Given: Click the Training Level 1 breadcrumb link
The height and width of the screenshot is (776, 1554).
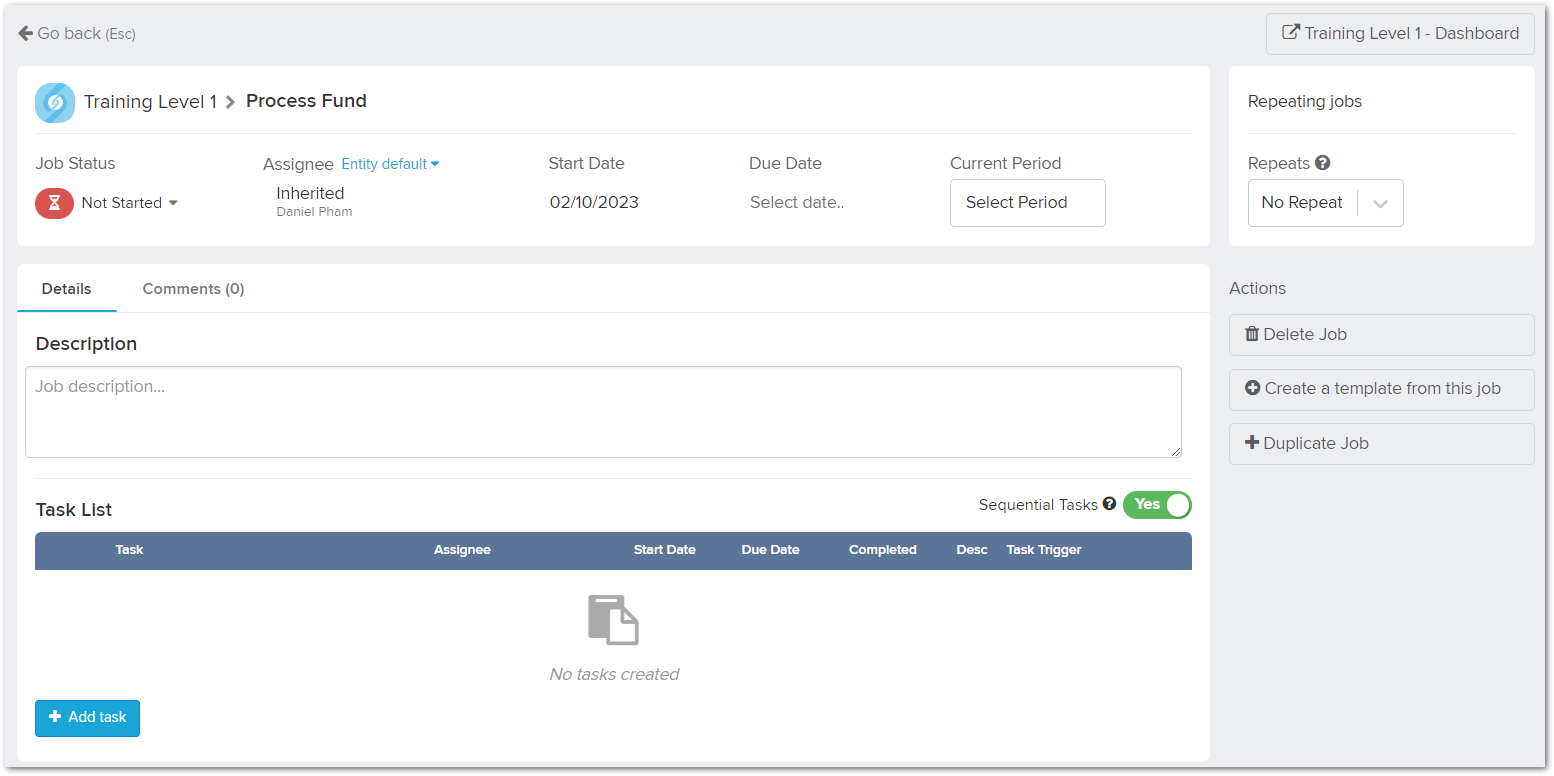Looking at the screenshot, I should (x=150, y=102).
